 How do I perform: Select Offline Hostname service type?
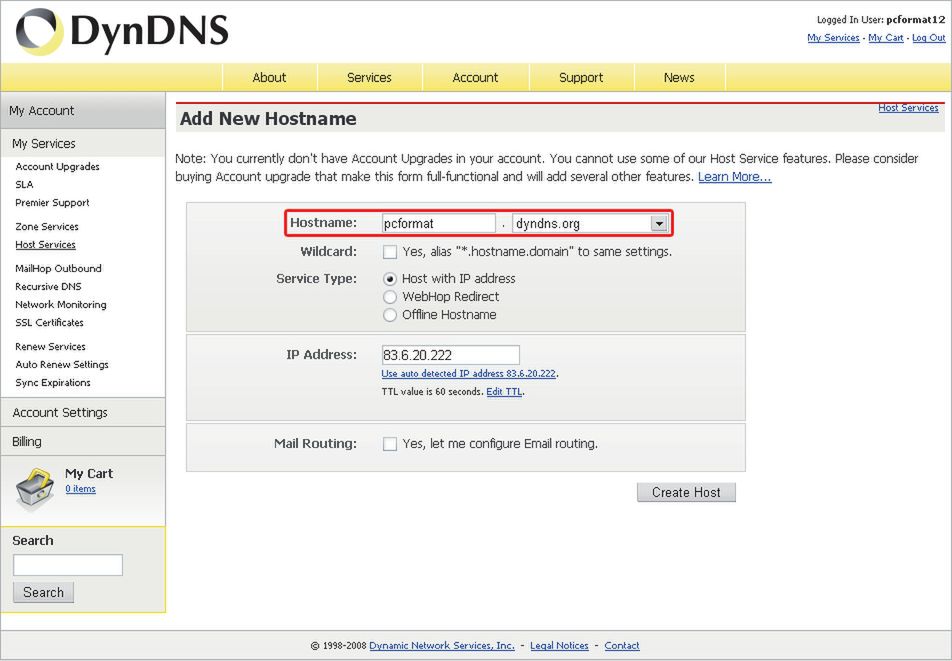(390, 315)
